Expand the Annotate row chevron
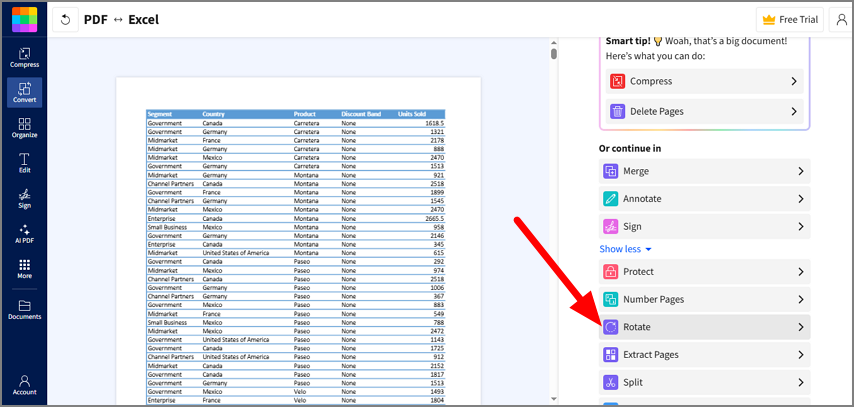Image resolution: width=854 pixels, height=407 pixels. (801, 199)
